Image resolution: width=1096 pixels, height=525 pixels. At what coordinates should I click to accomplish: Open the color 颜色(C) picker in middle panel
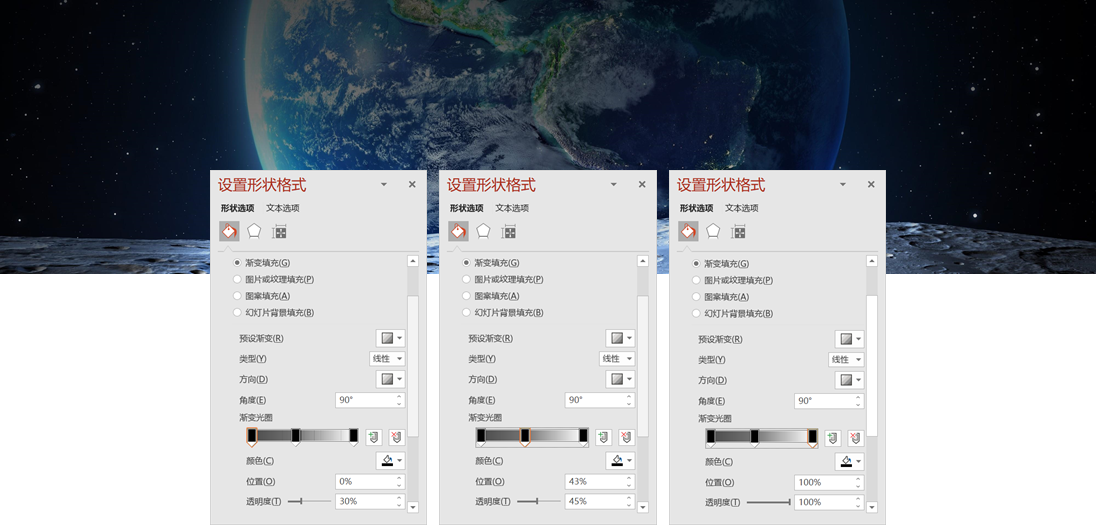(x=621, y=460)
